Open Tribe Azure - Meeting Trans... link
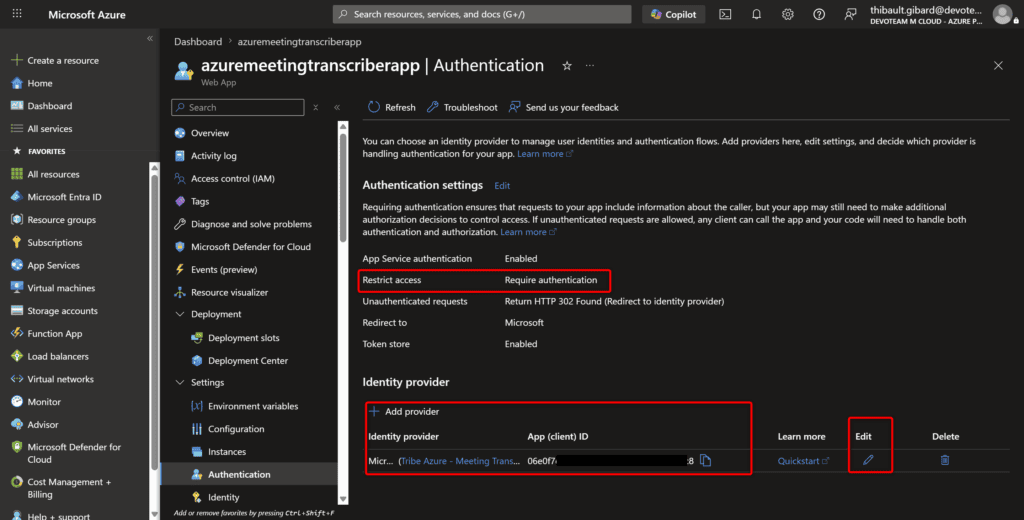This screenshot has height=520, width=1024. [460, 461]
